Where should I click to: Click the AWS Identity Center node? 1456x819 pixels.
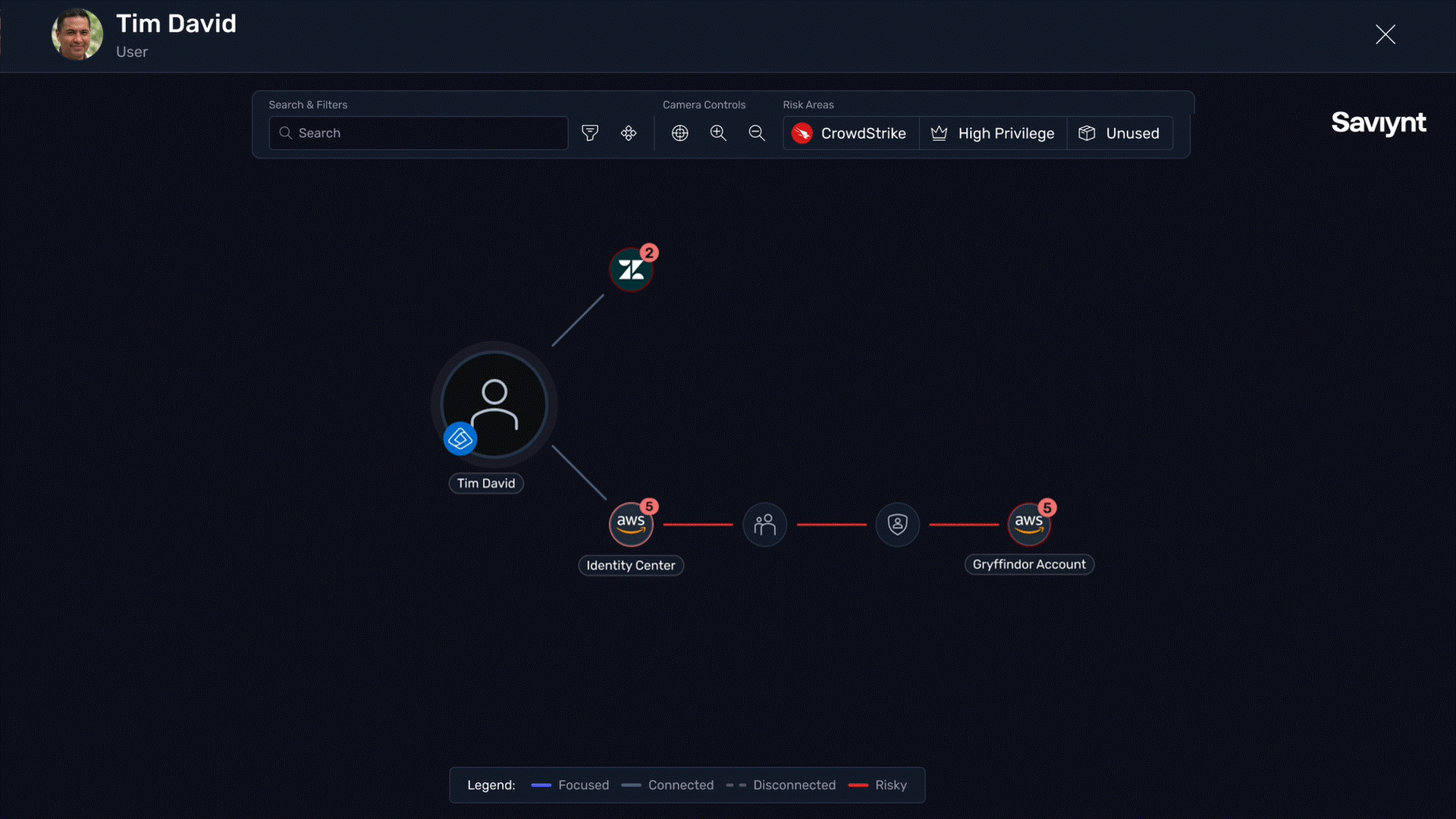pos(631,524)
